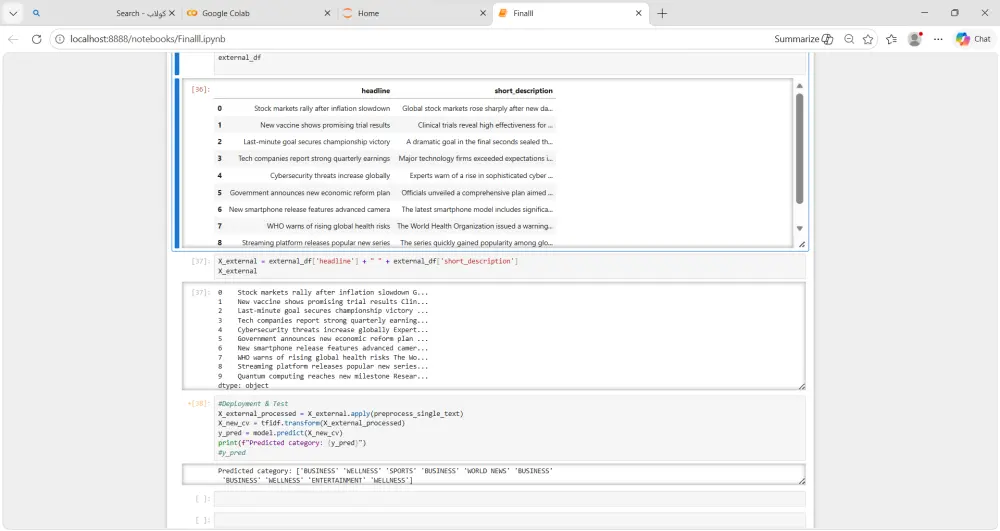Open the browser profile icon

[915, 39]
